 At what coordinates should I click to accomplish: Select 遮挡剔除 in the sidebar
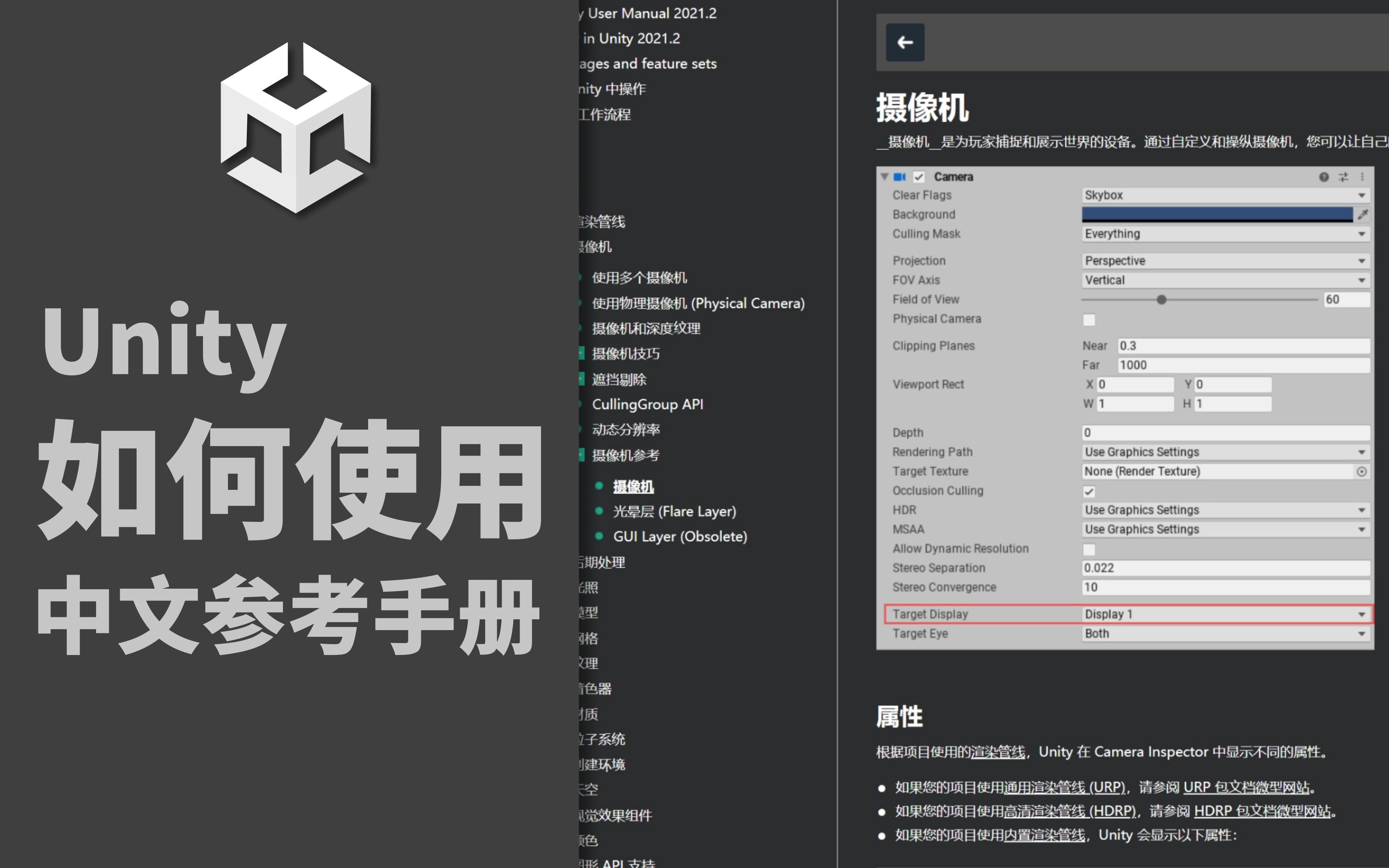pos(619,379)
